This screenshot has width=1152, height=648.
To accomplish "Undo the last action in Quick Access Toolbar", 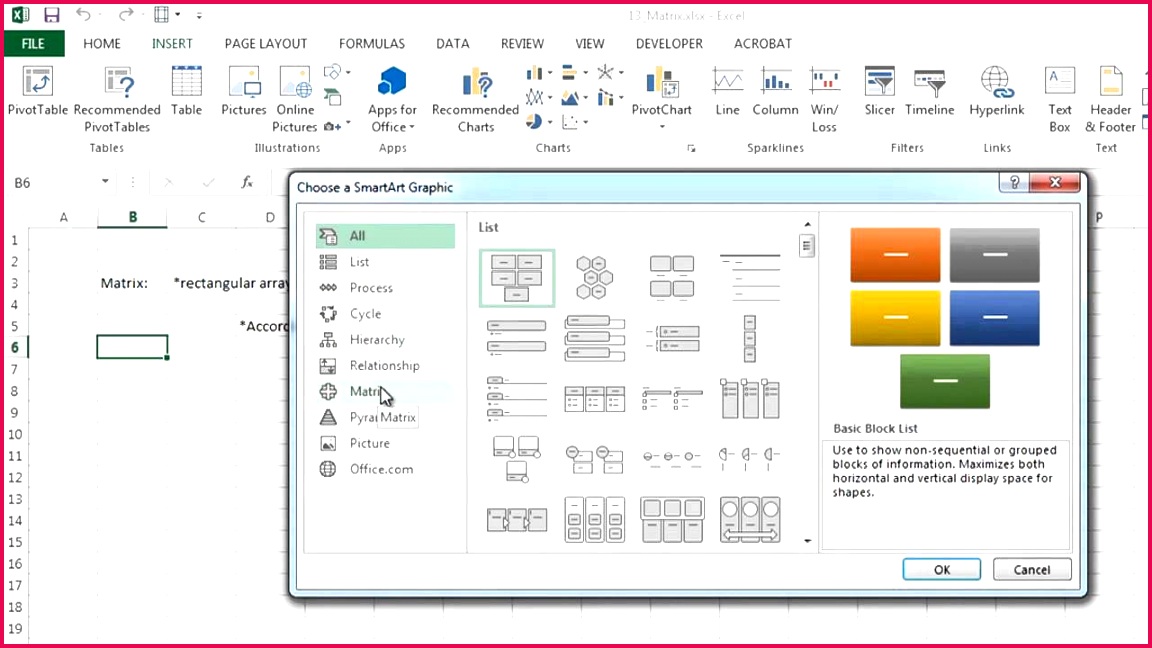I will 83,15.
